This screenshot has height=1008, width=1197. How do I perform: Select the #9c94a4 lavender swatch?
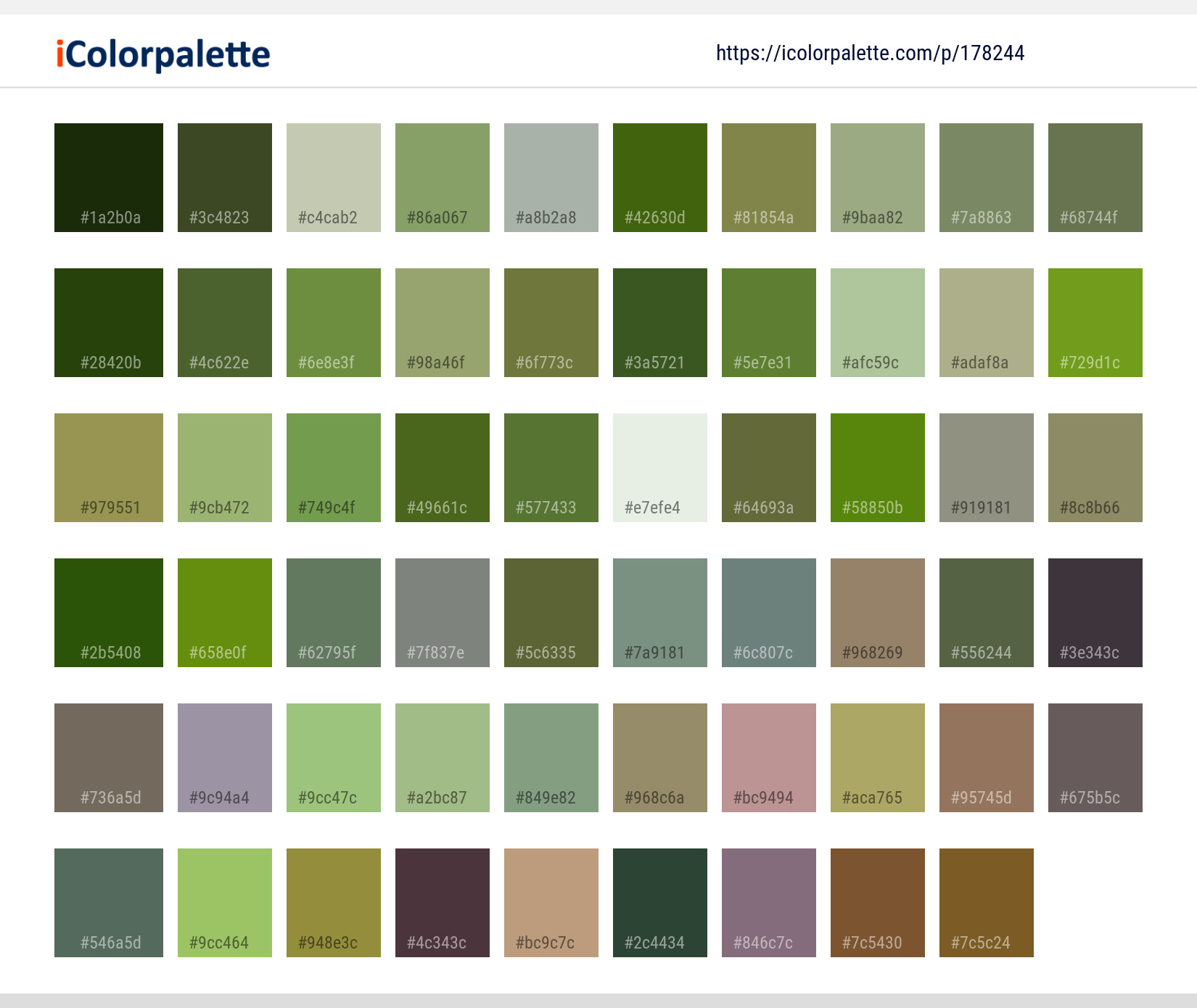(x=224, y=757)
